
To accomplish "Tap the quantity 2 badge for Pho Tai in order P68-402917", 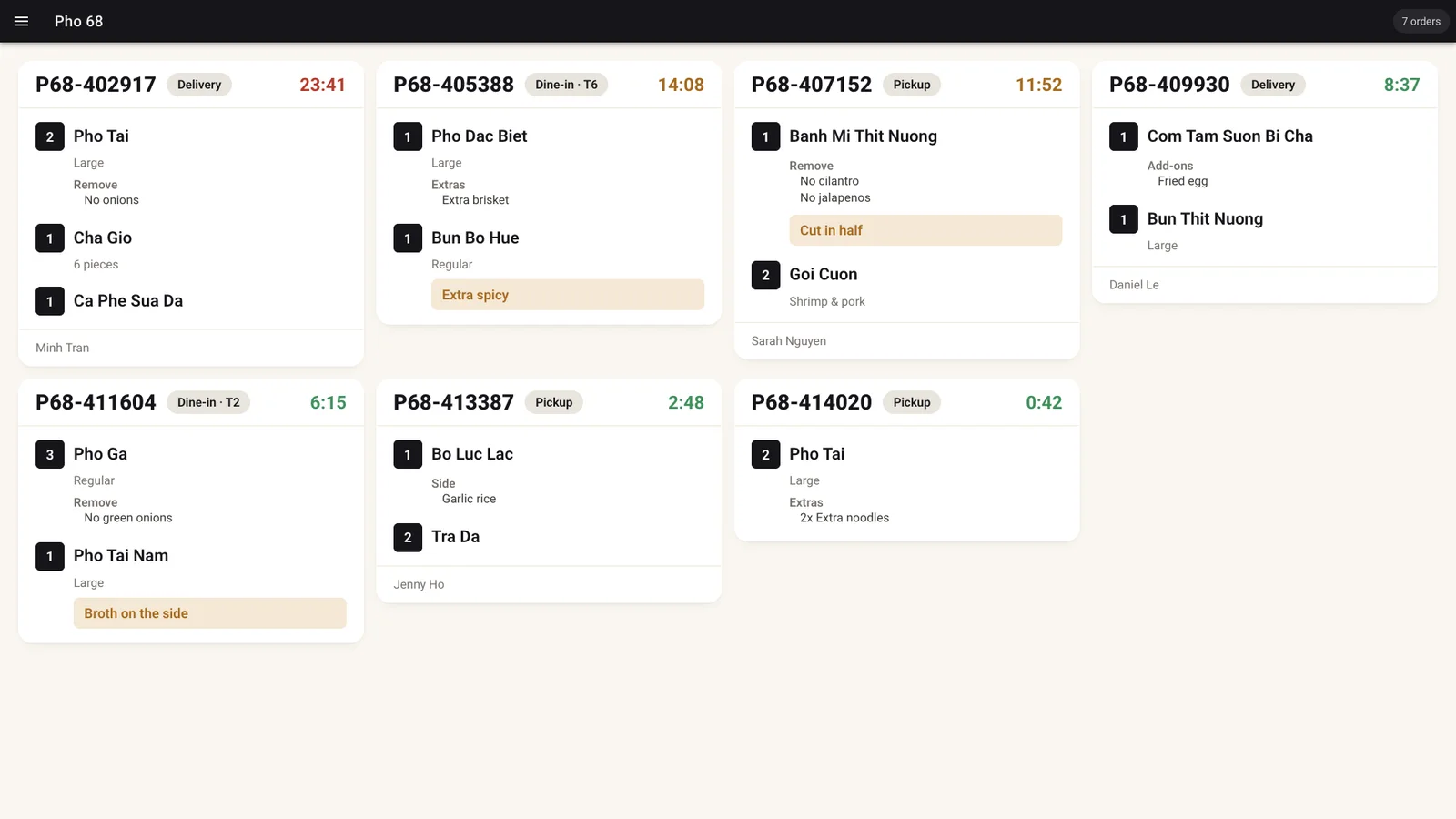I will 50,136.
